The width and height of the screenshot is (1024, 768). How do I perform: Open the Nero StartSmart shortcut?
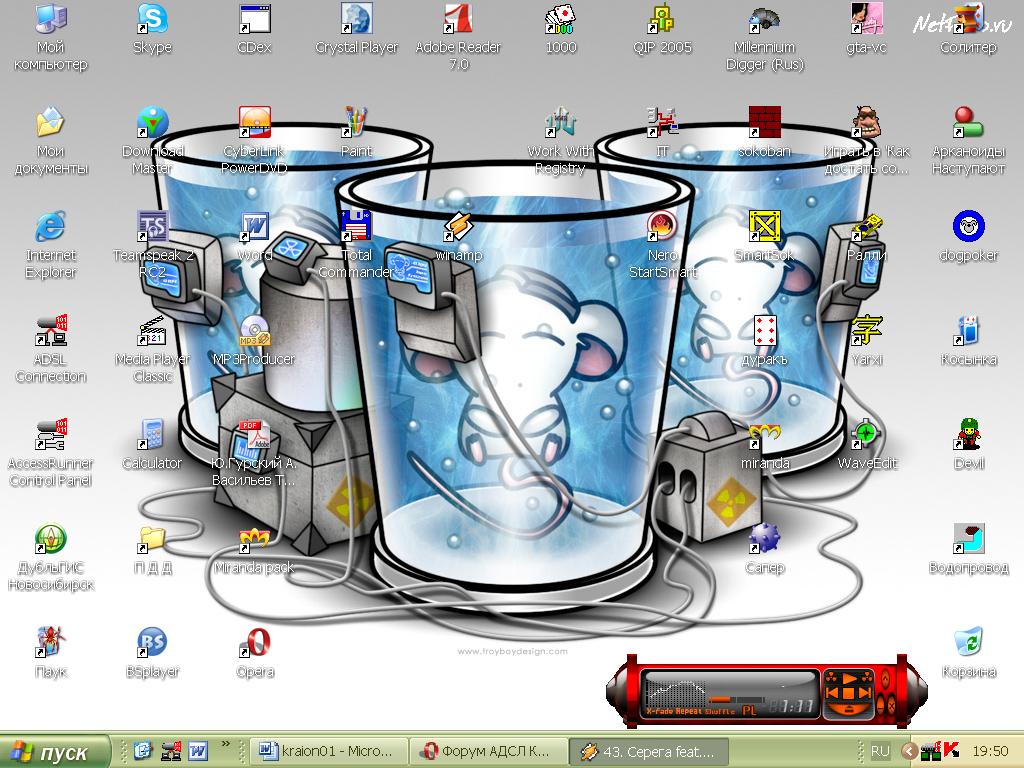click(x=661, y=228)
